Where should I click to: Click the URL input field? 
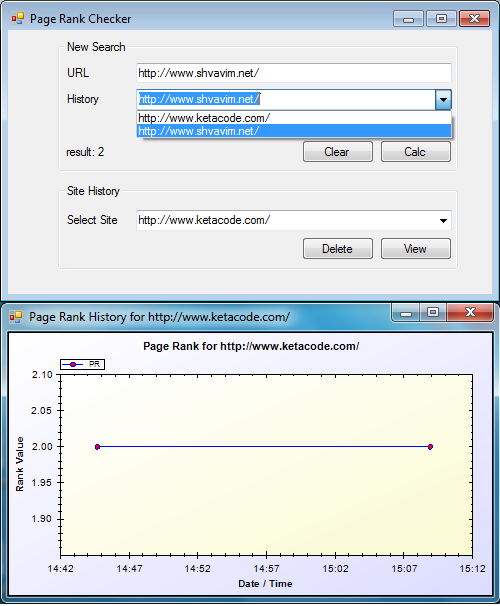(294, 73)
